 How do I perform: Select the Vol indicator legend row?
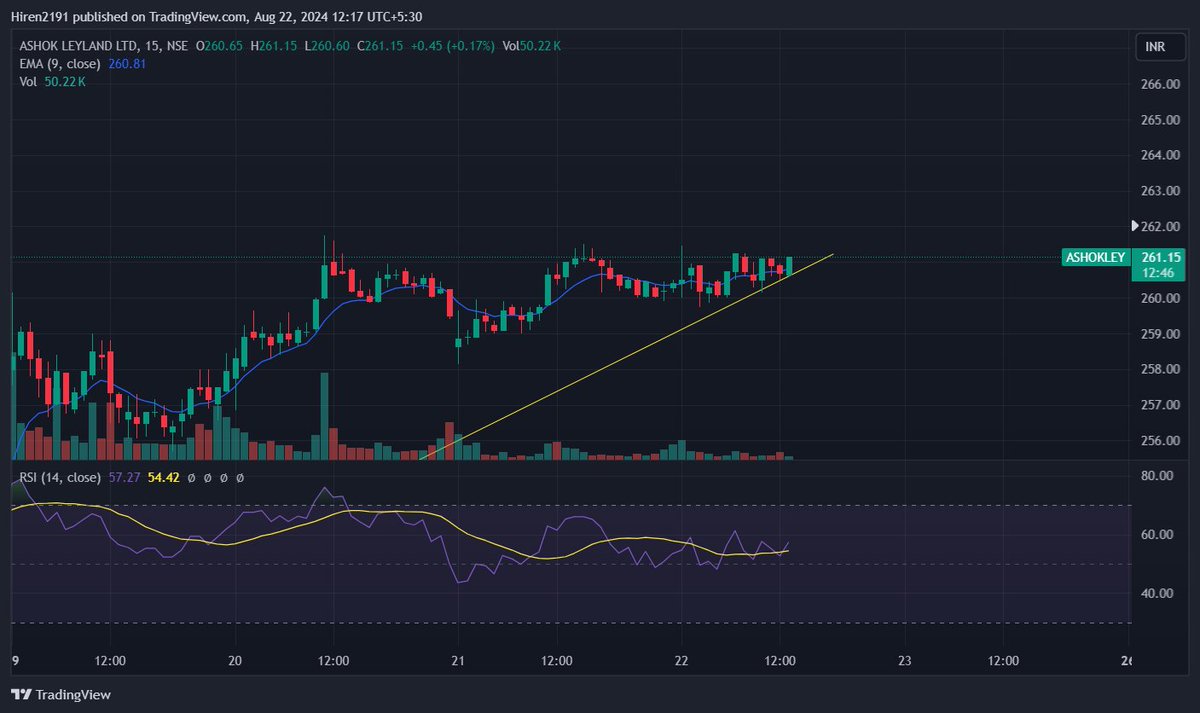[x=52, y=82]
